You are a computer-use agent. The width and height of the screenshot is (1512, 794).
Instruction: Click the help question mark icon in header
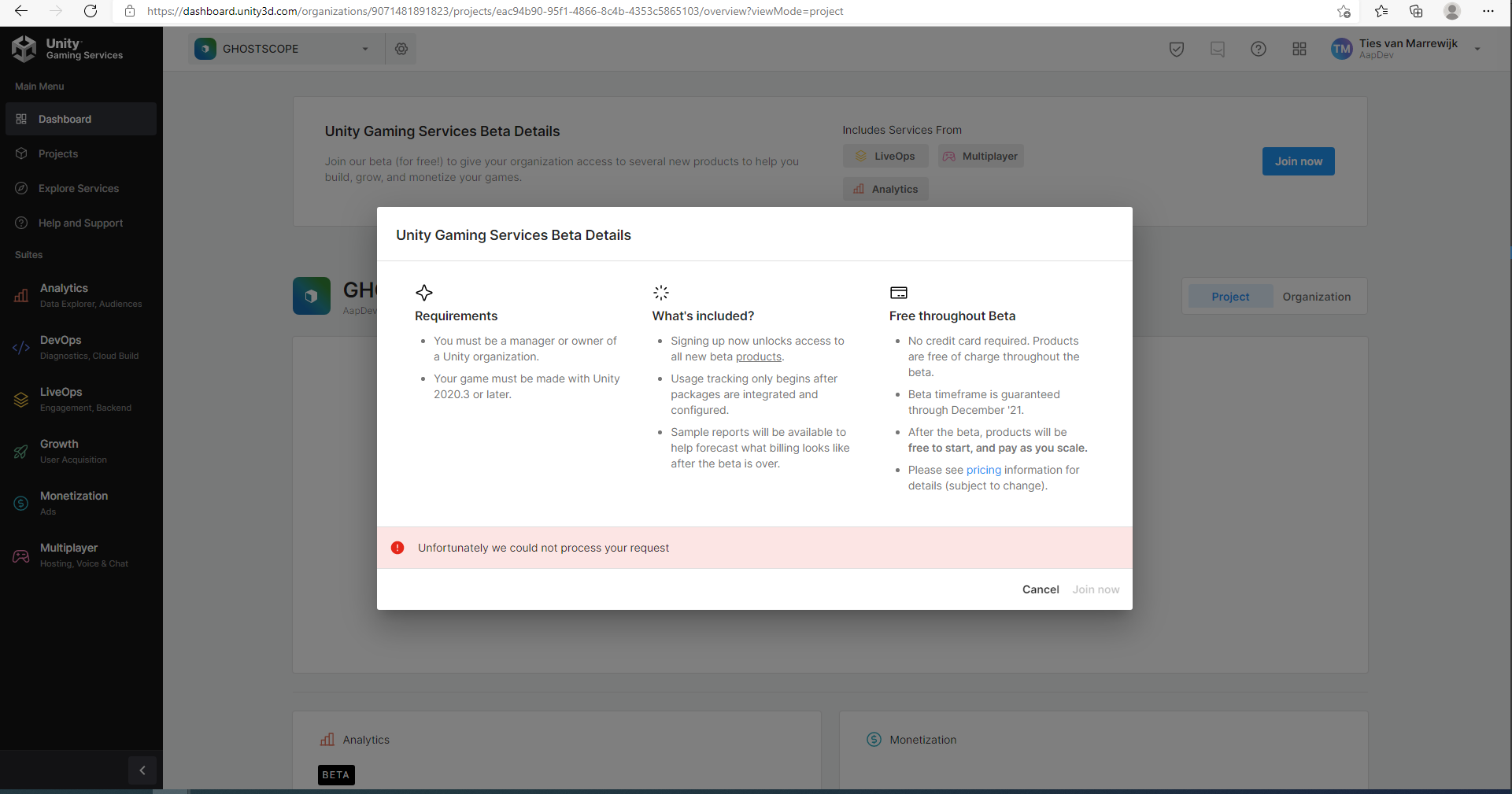pos(1259,49)
